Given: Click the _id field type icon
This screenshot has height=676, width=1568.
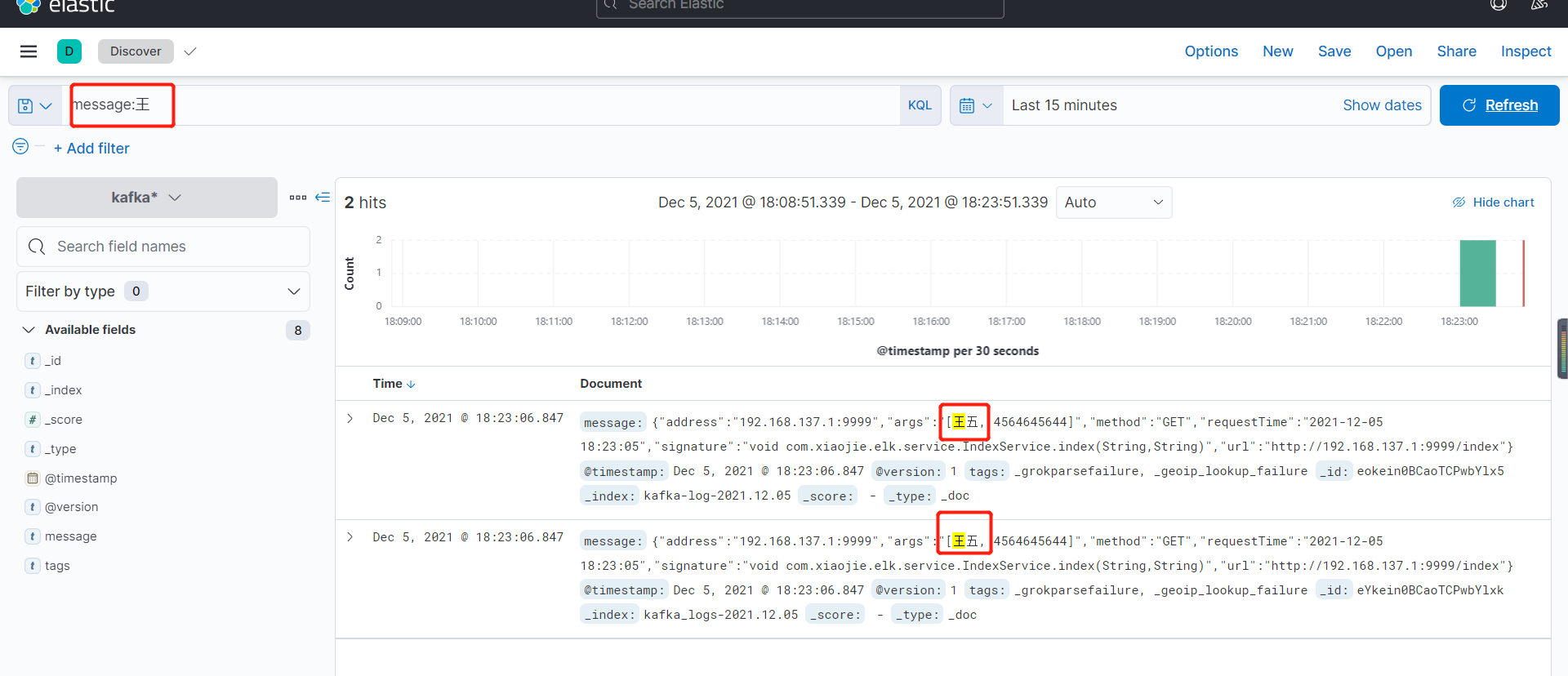Looking at the screenshot, I should point(33,361).
